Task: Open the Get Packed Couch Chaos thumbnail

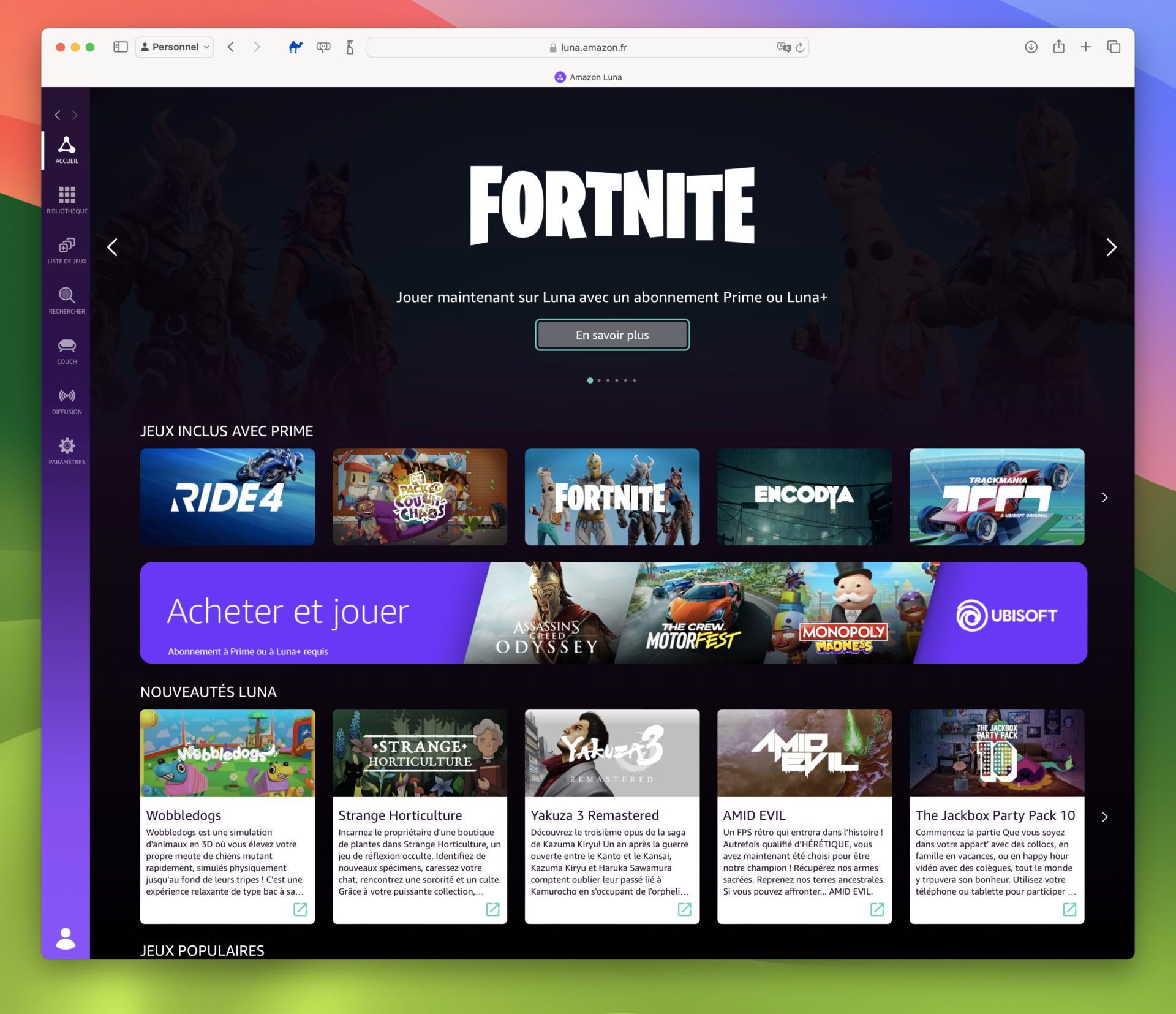Action: coord(420,497)
